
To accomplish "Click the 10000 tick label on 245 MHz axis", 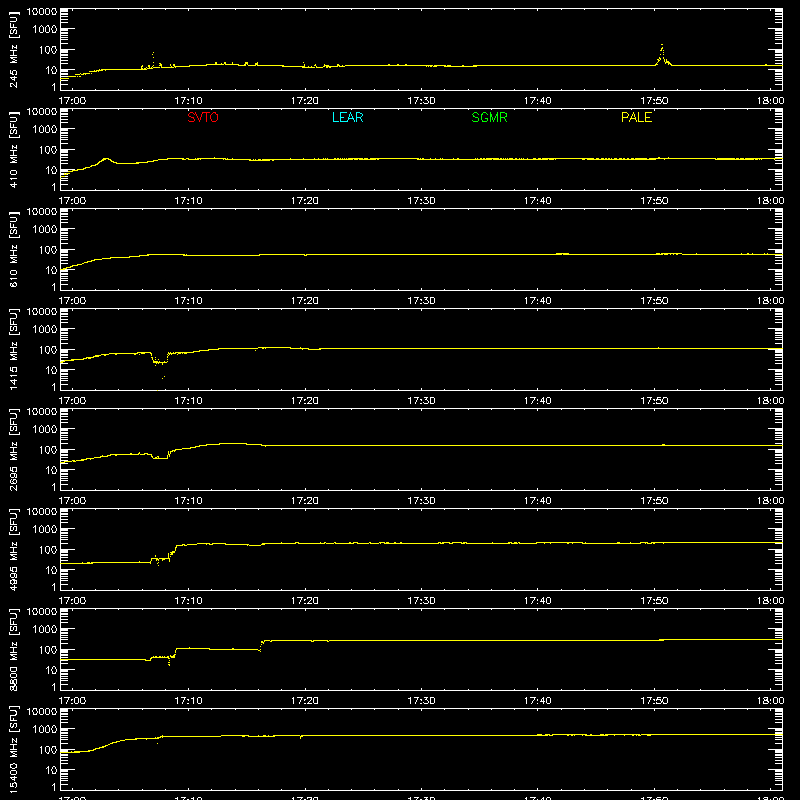I will click(x=42, y=12).
